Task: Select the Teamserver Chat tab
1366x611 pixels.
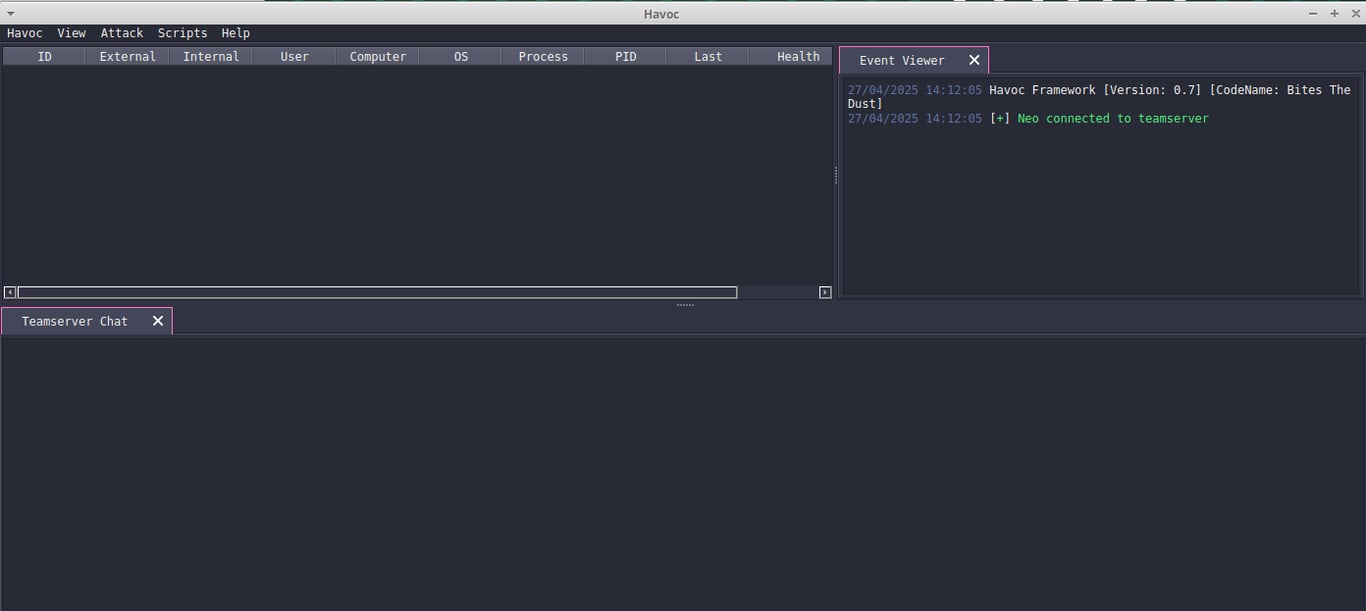Action: click(x=74, y=320)
